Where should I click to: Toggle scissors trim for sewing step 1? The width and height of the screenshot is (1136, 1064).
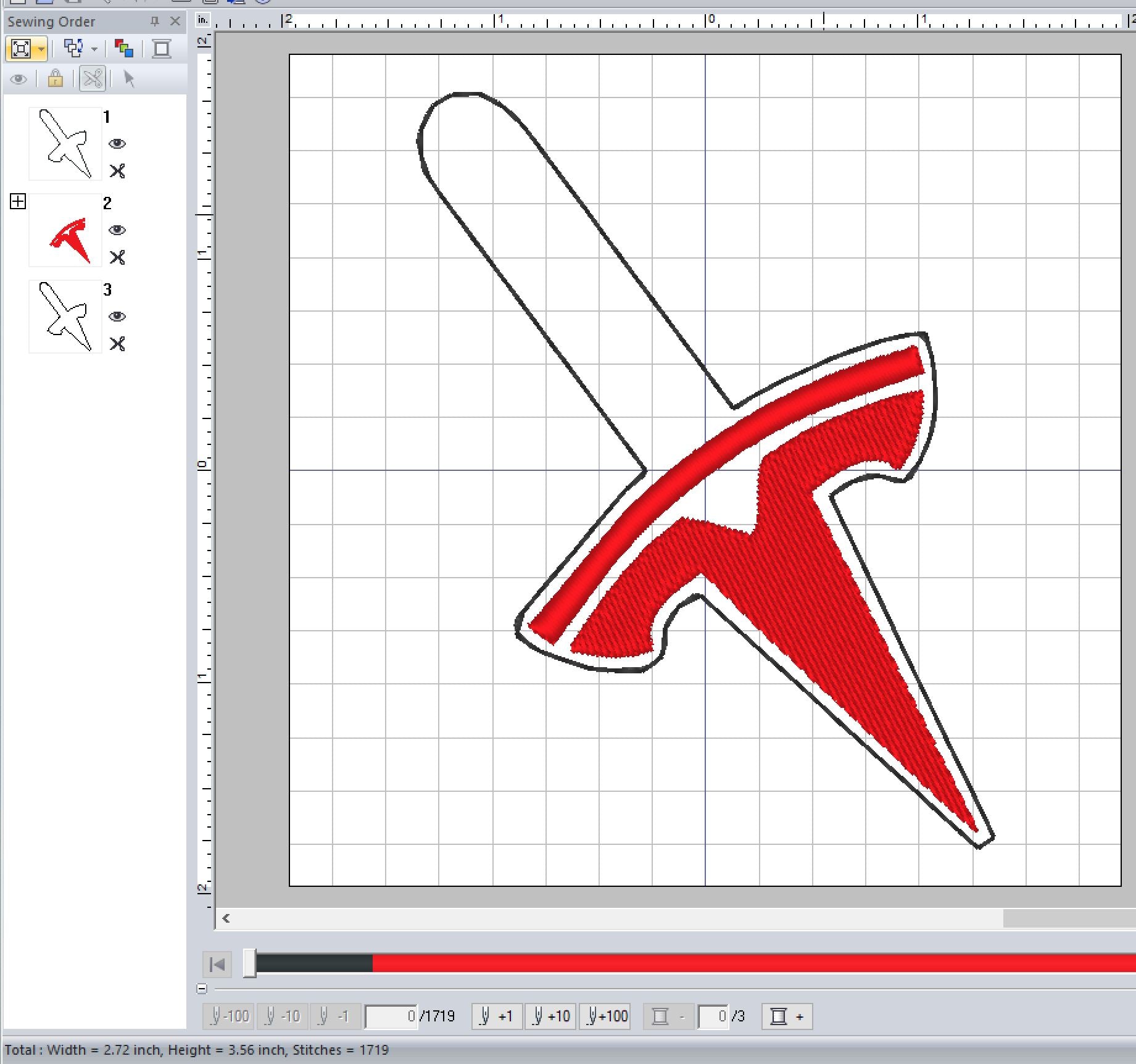click(117, 171)
